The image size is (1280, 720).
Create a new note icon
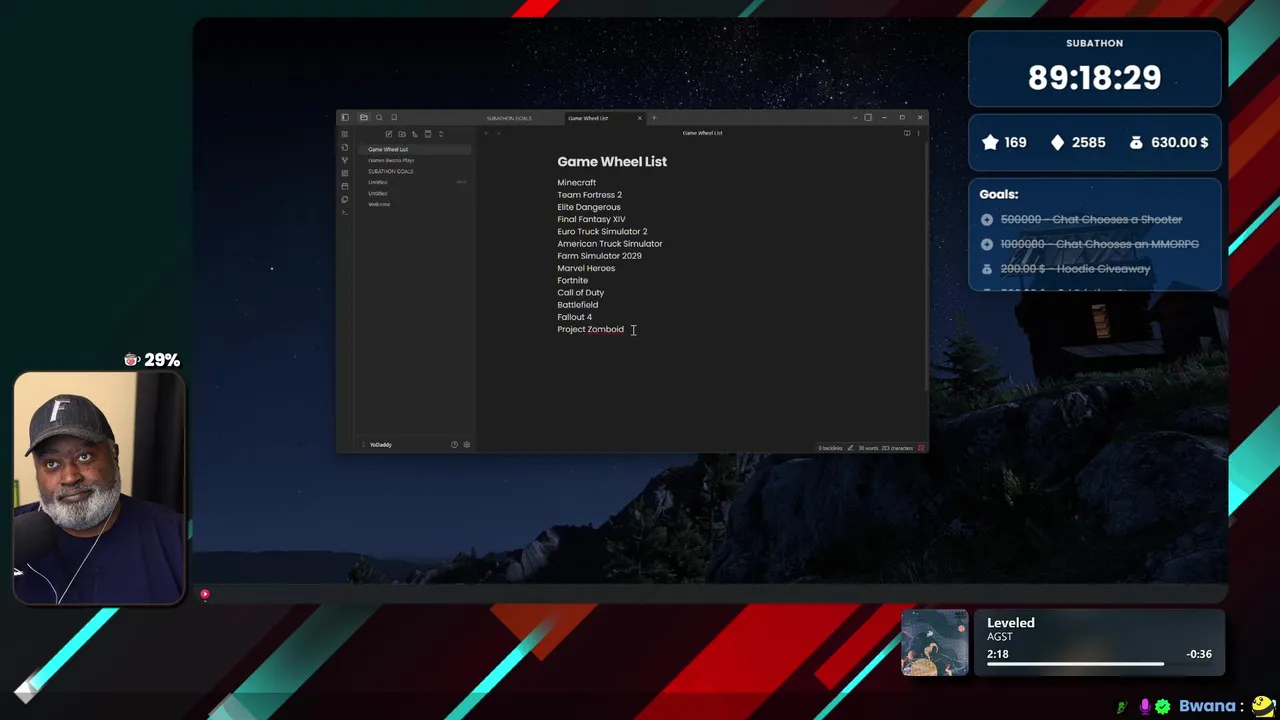click(x=389, y=134)
